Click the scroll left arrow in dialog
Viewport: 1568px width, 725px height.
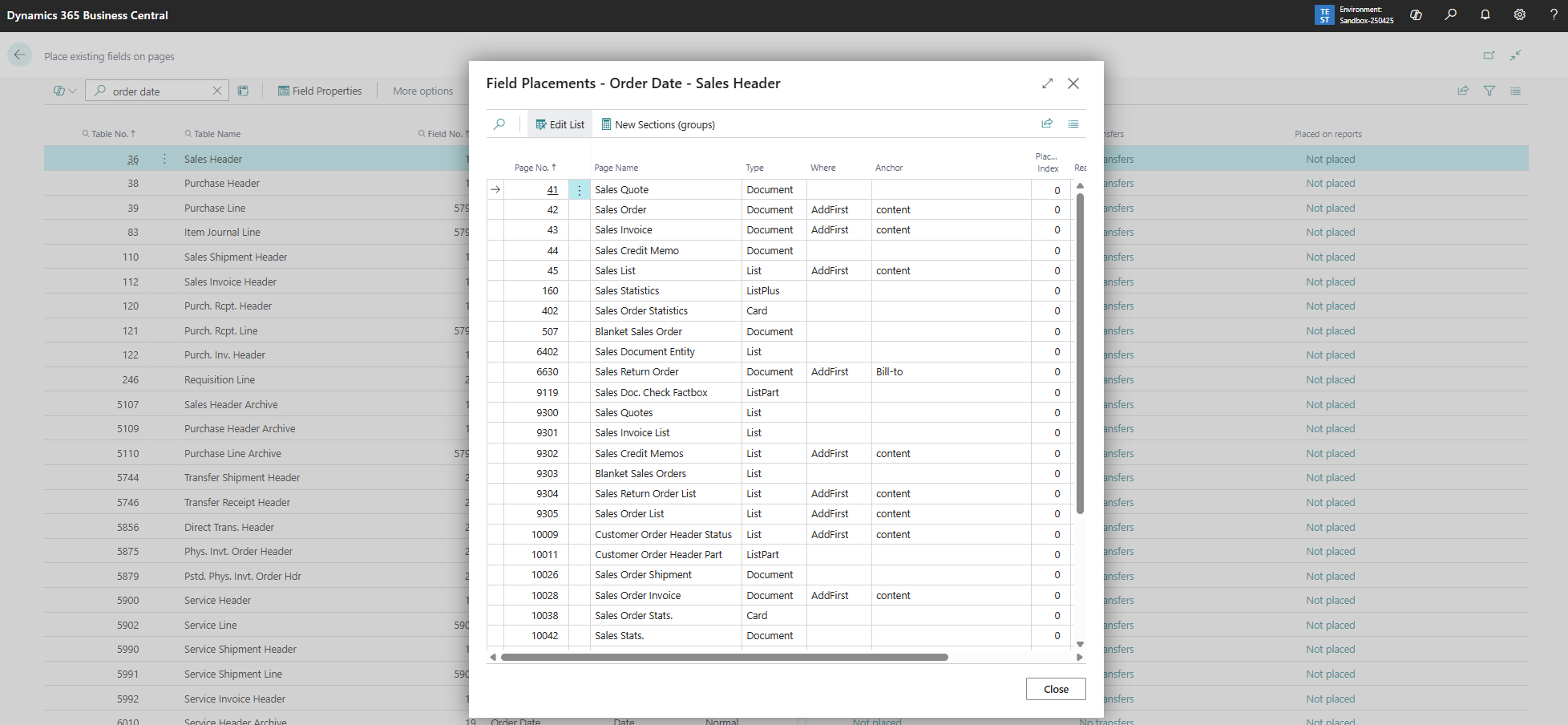pyautogui.click(x=492, y=657)
